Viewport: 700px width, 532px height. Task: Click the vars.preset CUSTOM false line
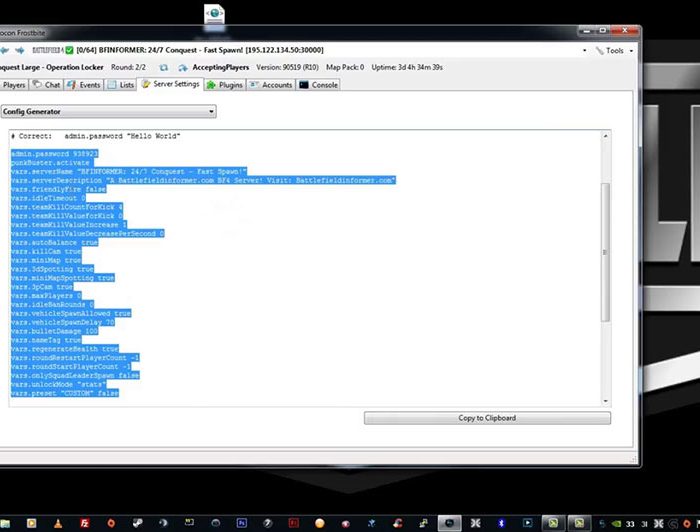point(65,393)
